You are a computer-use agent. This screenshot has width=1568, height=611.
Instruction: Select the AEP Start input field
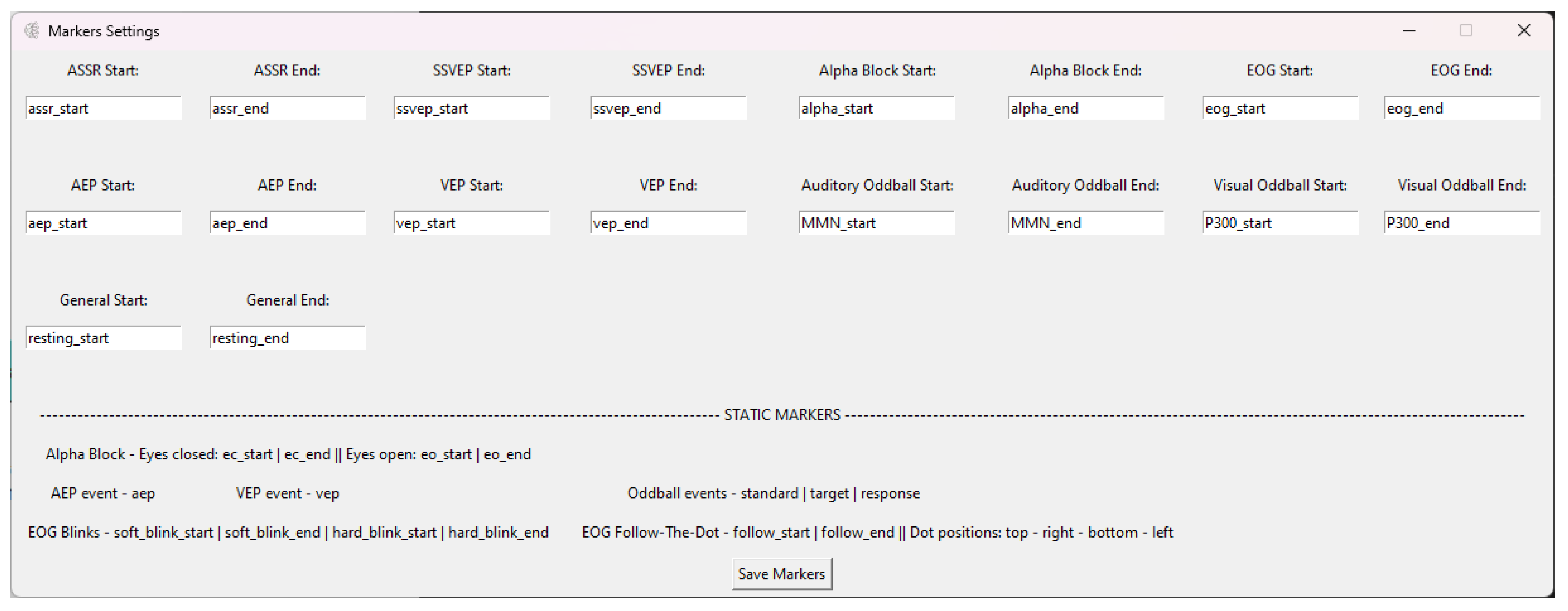point(103,223)
